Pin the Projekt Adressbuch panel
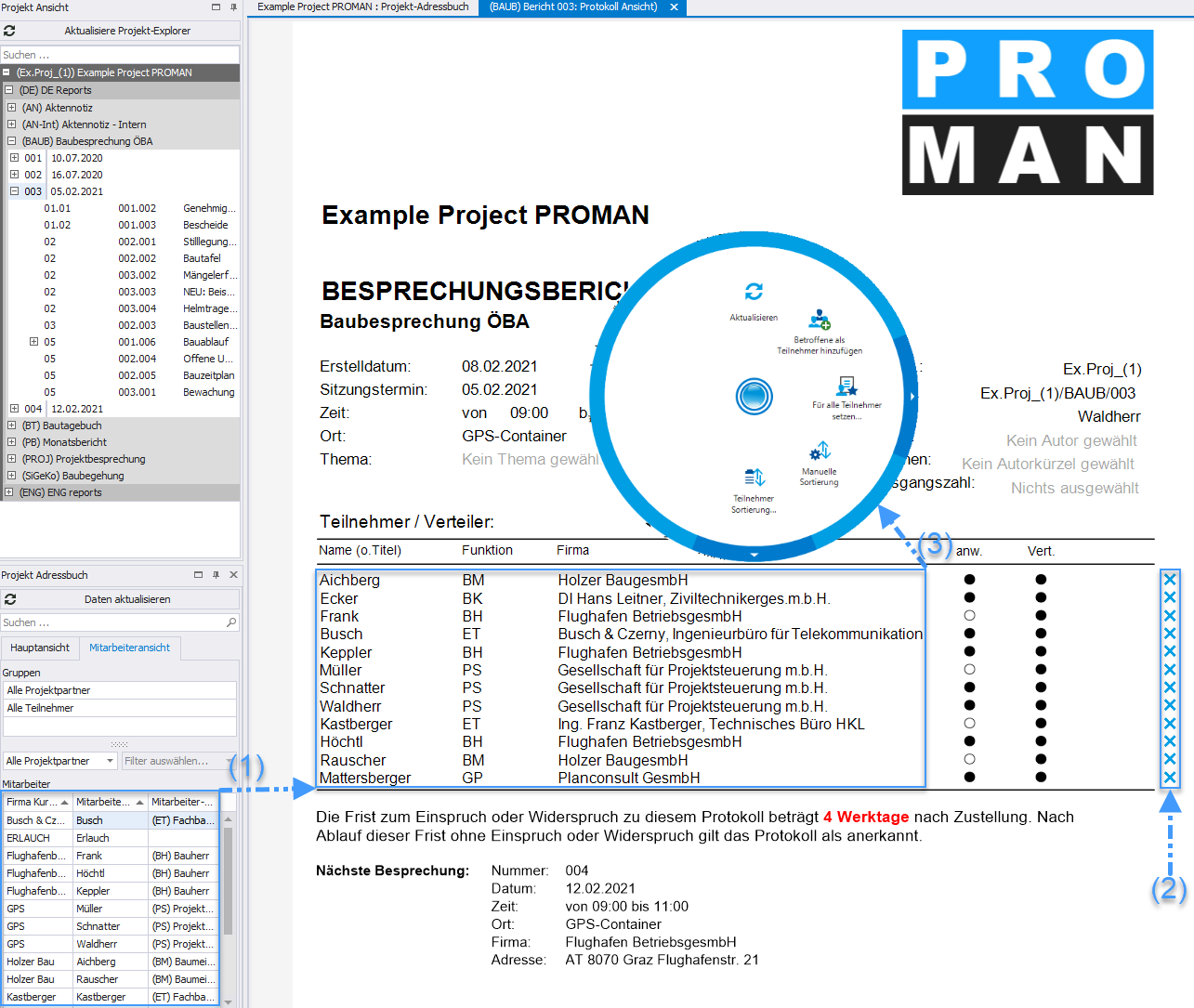This screenshot has width=1194, height=1008. point(216,575)
